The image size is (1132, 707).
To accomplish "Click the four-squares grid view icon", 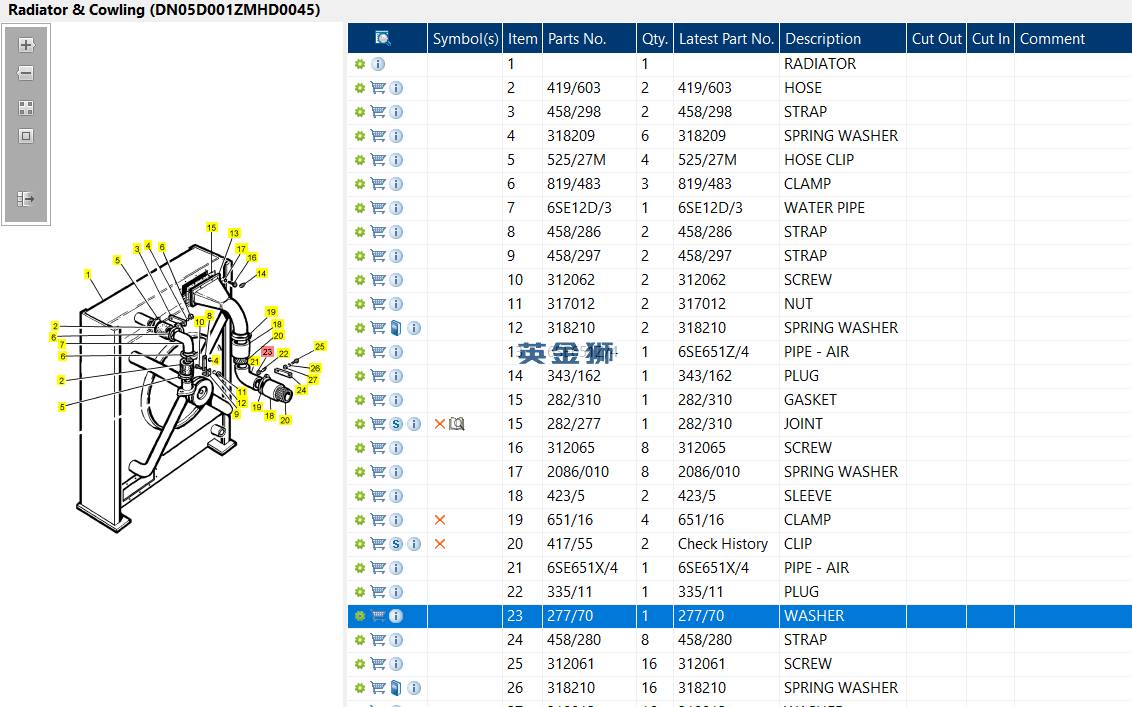I will (26, 108).
